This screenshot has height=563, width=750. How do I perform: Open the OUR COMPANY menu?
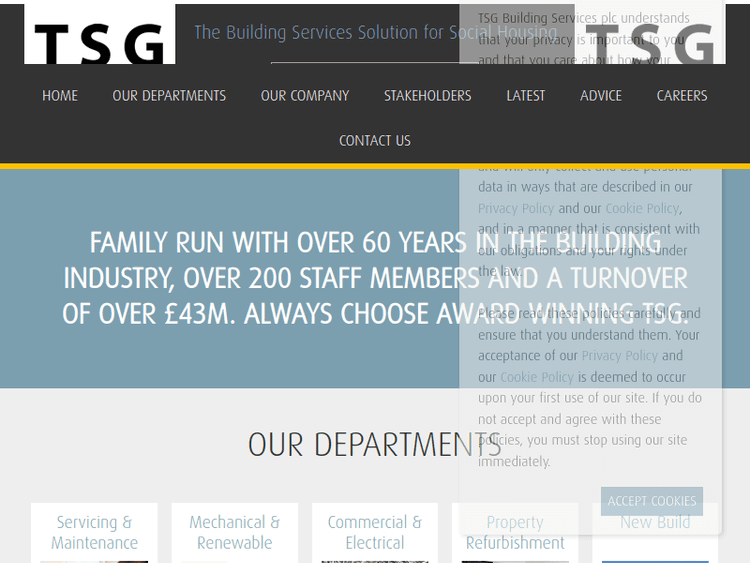(305, 96)
